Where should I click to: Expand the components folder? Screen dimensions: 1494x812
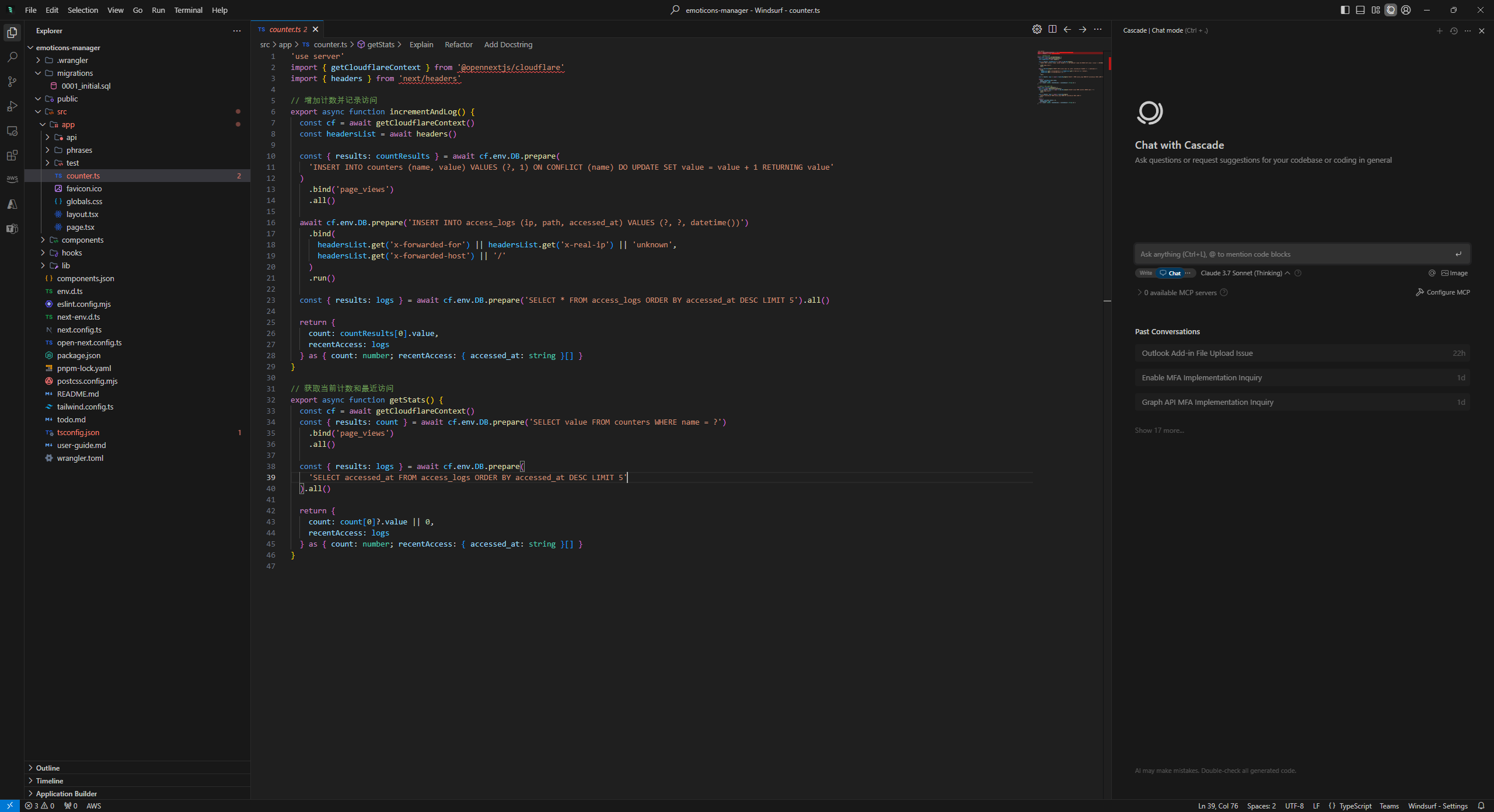click(82, 240)
